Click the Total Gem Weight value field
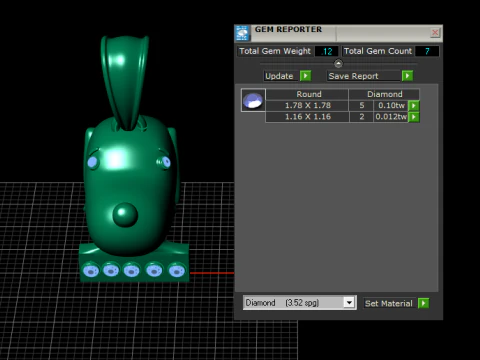 coord(326,51)
